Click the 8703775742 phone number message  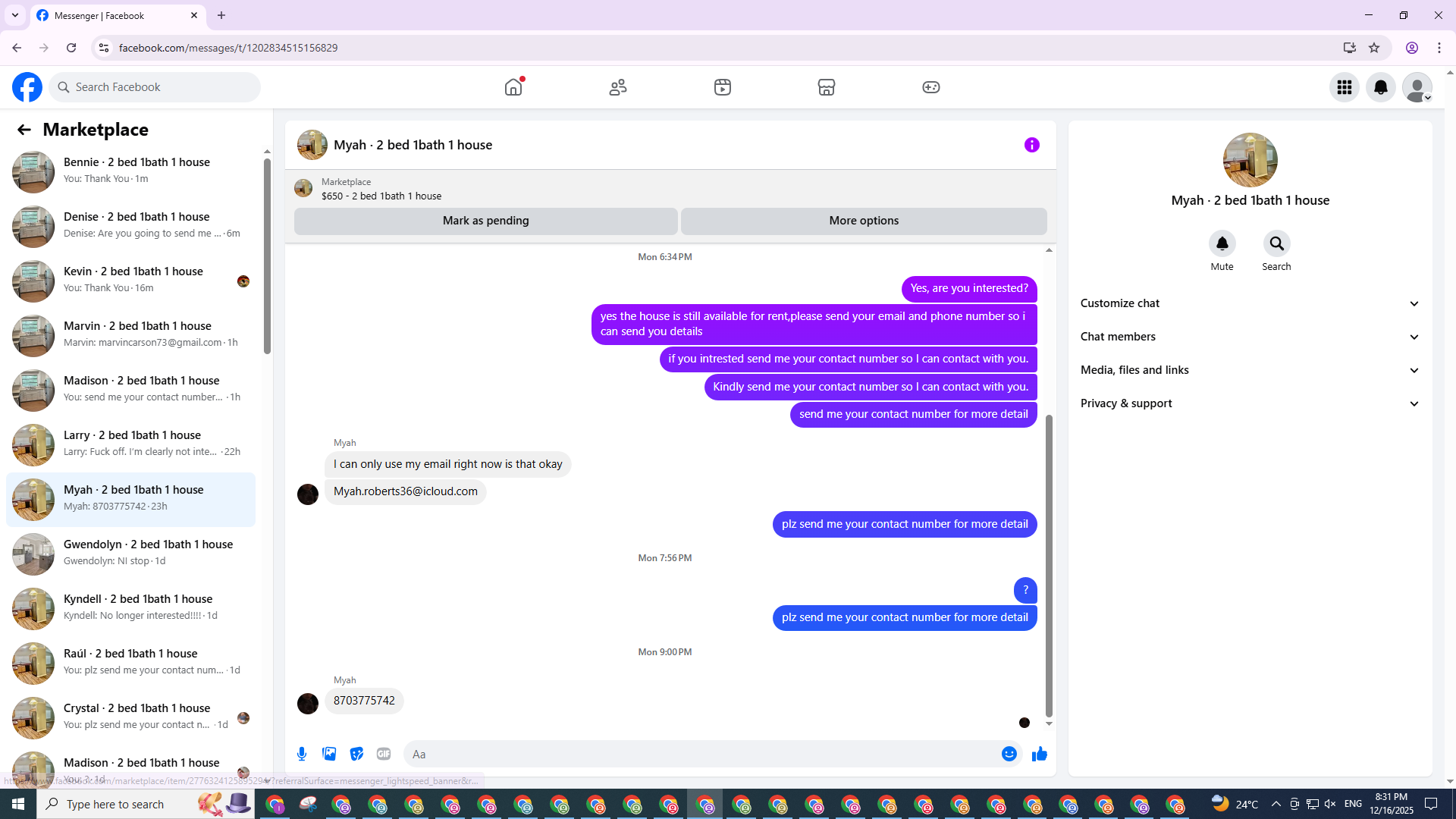364,701
